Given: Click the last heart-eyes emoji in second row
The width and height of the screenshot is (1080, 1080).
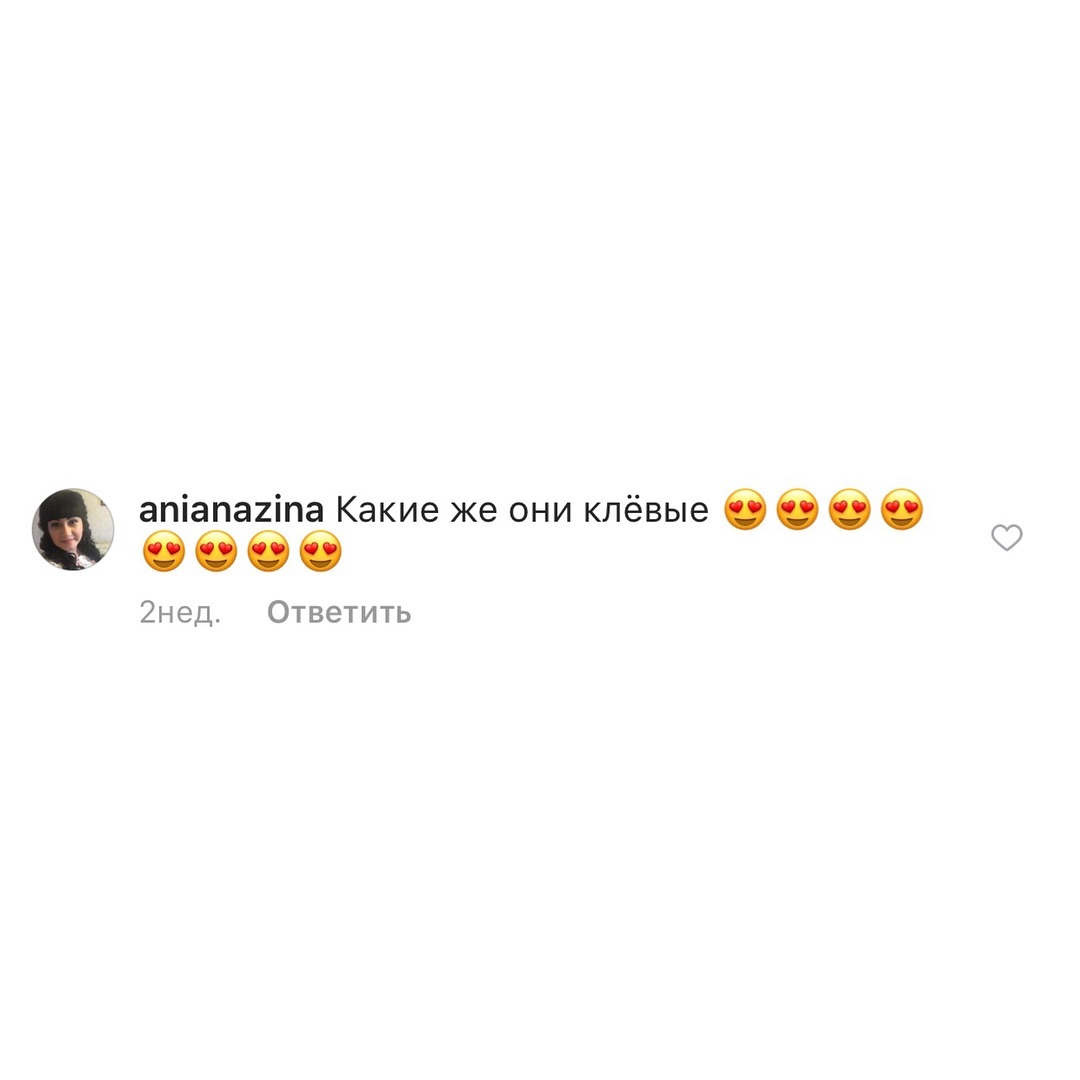Looking at the screenshot, I should (320, 551).
